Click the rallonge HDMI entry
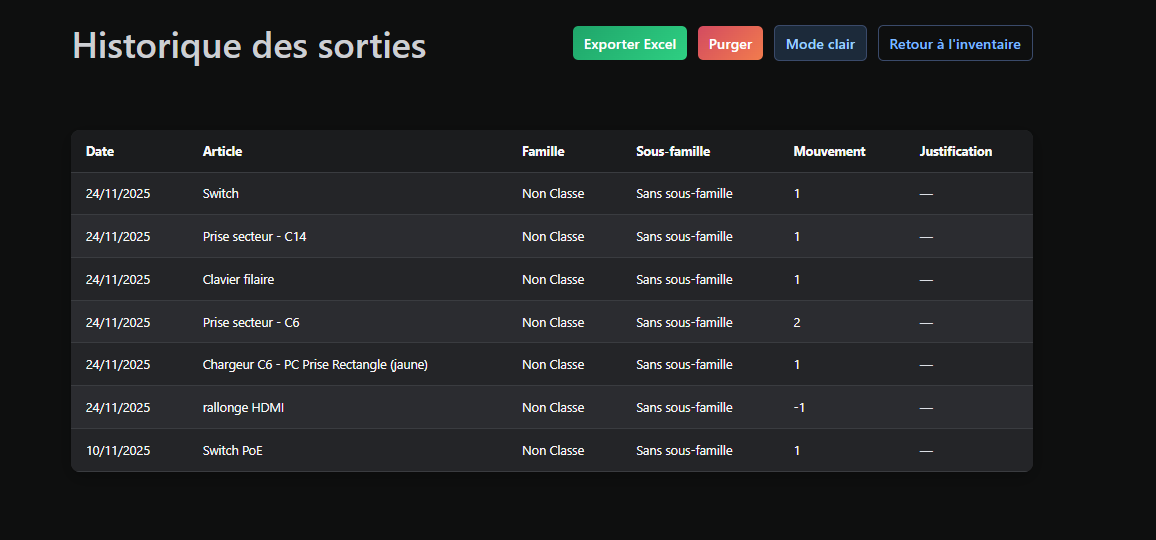The height and width of the screenshot is (540, 1156). [x=243, y=408]
